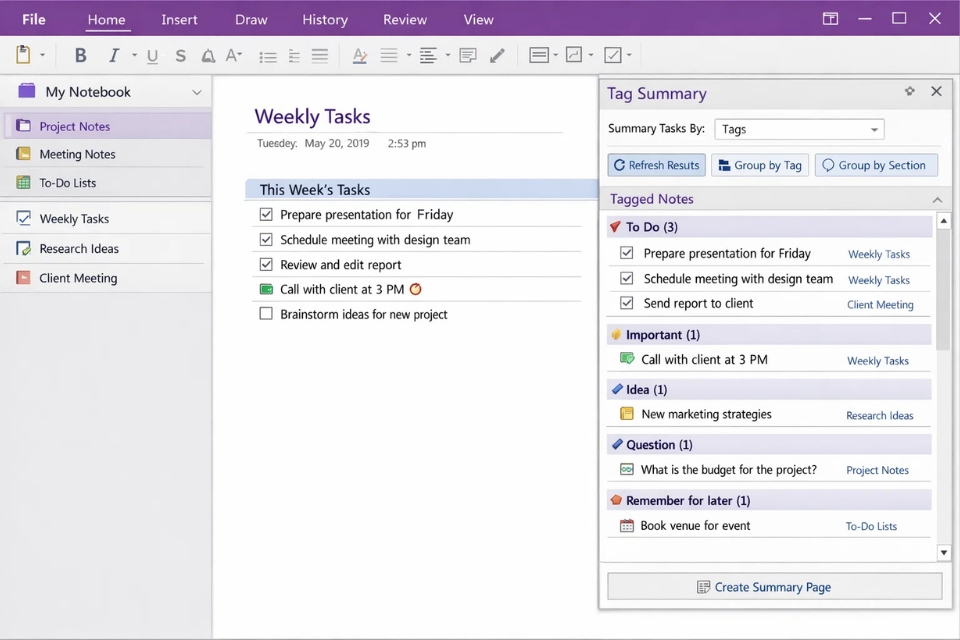The image size is (960, 640).
Task: Click the pin icon in the Tag Summary panel
Action: [x=909, y=91]
